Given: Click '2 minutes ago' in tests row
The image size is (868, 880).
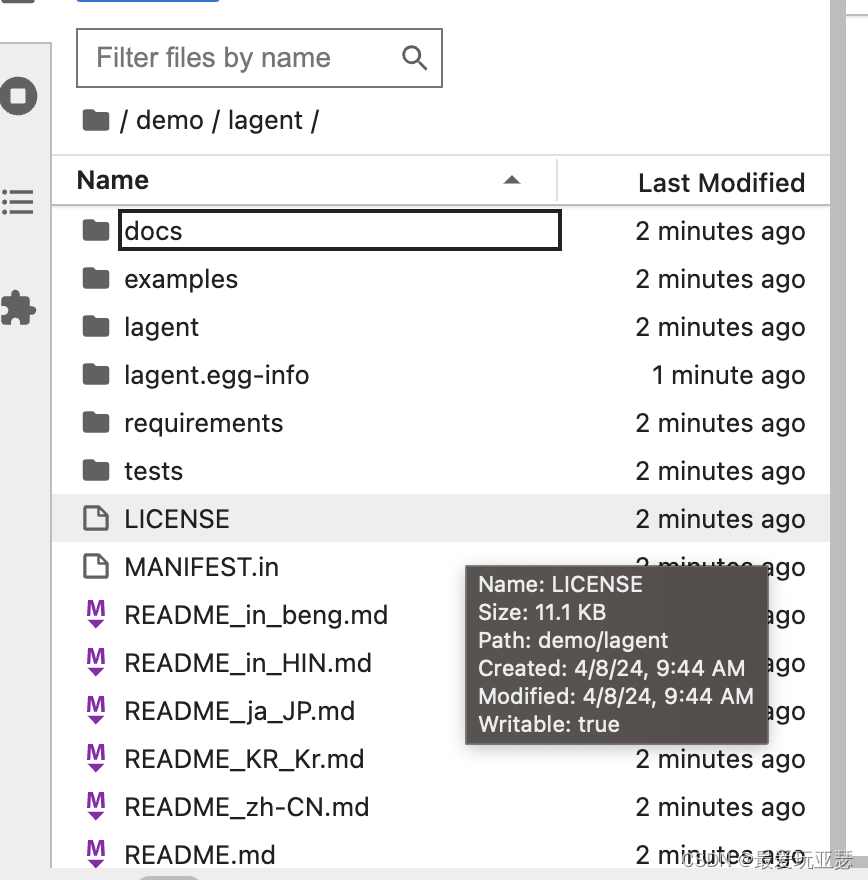Looking at the screenshot, I should click(x=720, y=471).
